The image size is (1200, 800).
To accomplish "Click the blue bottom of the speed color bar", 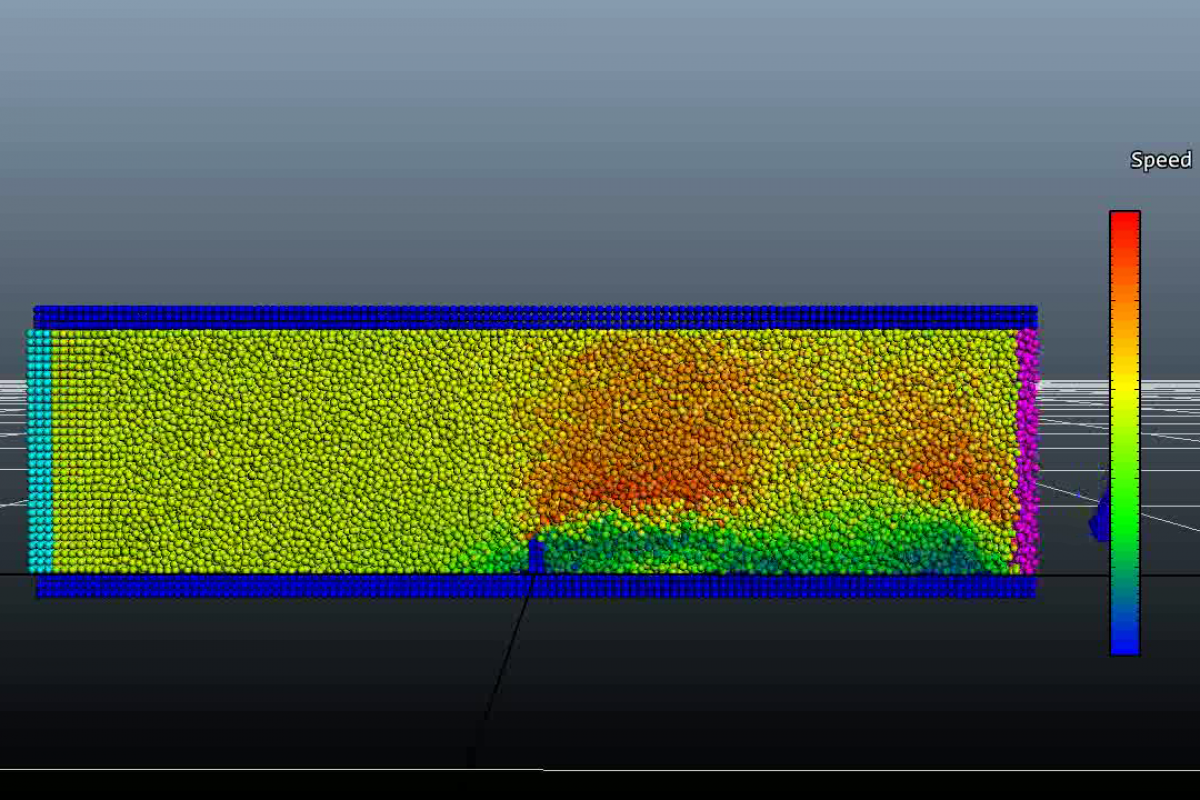I will [x=1124, y=643].
